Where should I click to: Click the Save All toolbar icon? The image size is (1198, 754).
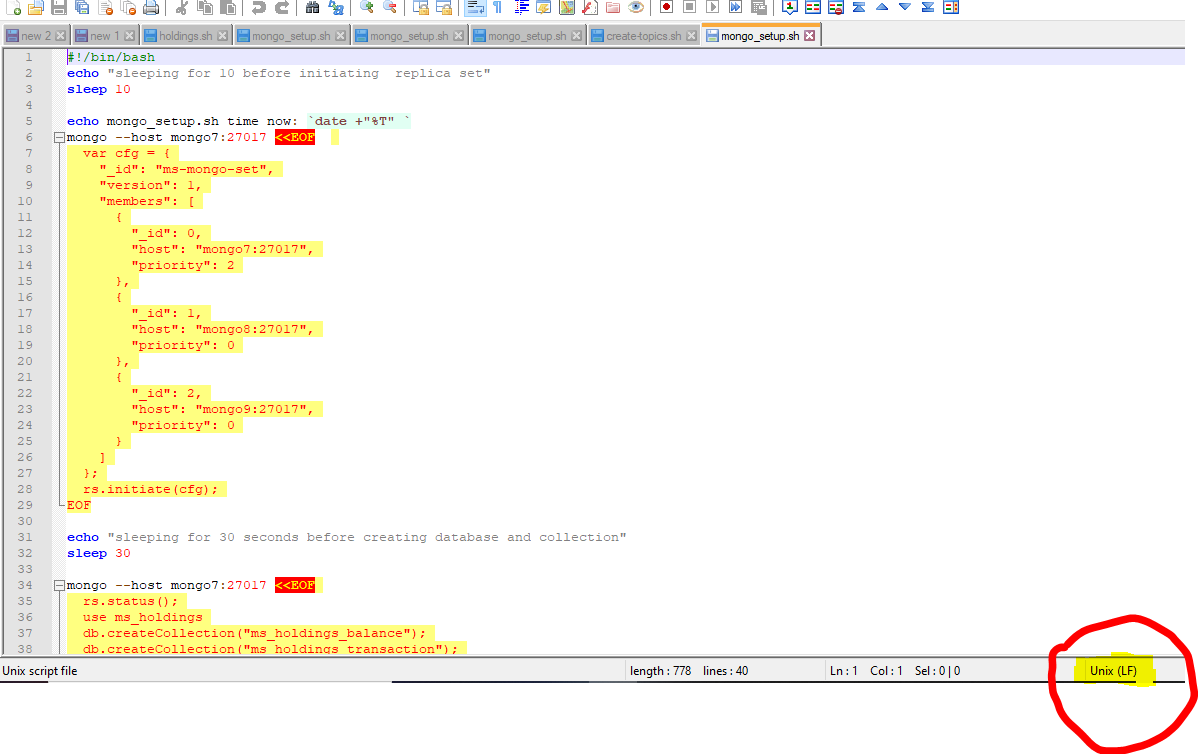click(x=81, y=8)
